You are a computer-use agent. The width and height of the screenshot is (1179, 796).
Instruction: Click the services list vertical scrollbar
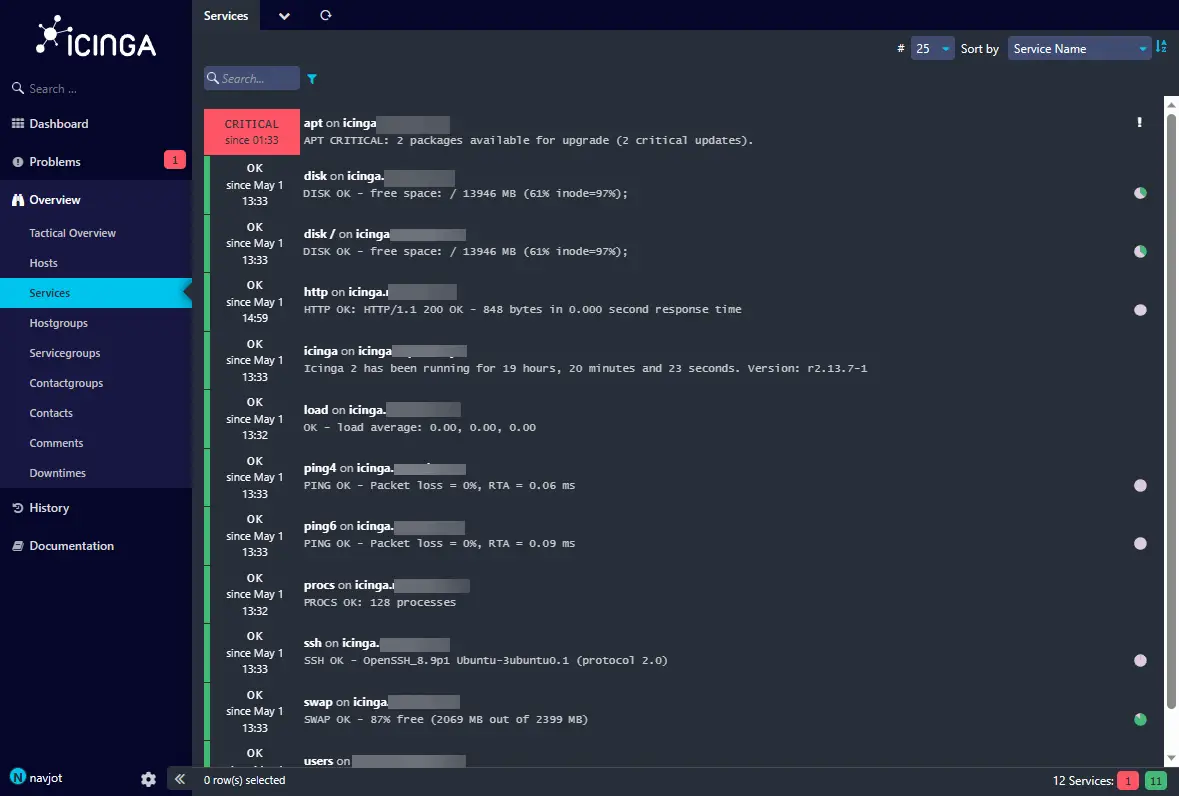click(1171, 400)
